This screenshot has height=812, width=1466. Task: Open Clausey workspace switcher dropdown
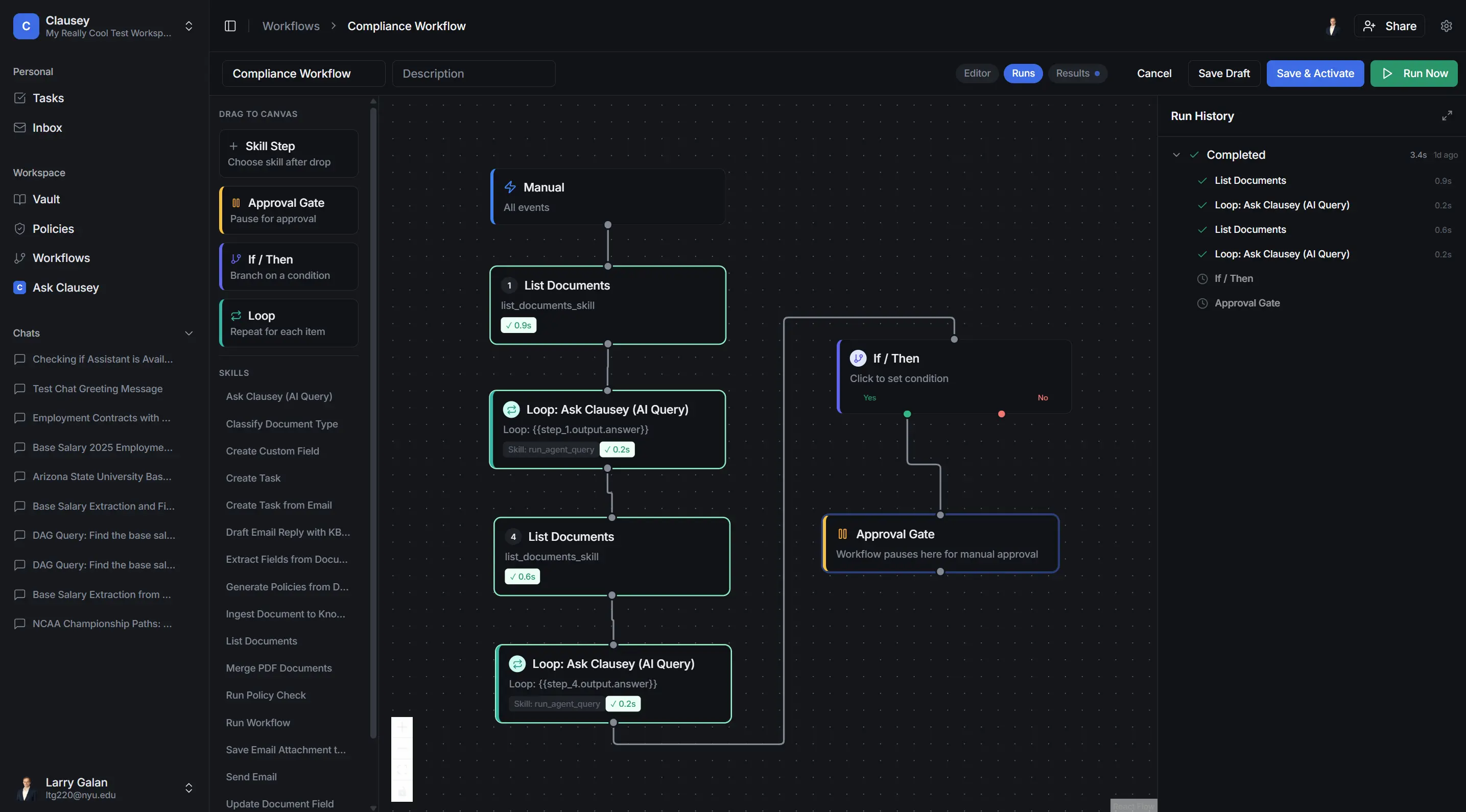[x=189, y=26]
